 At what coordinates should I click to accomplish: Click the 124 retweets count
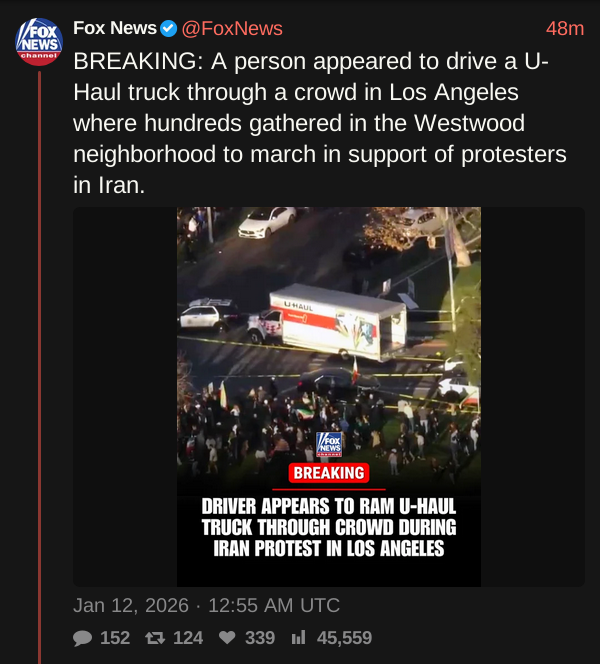[188, 638]
